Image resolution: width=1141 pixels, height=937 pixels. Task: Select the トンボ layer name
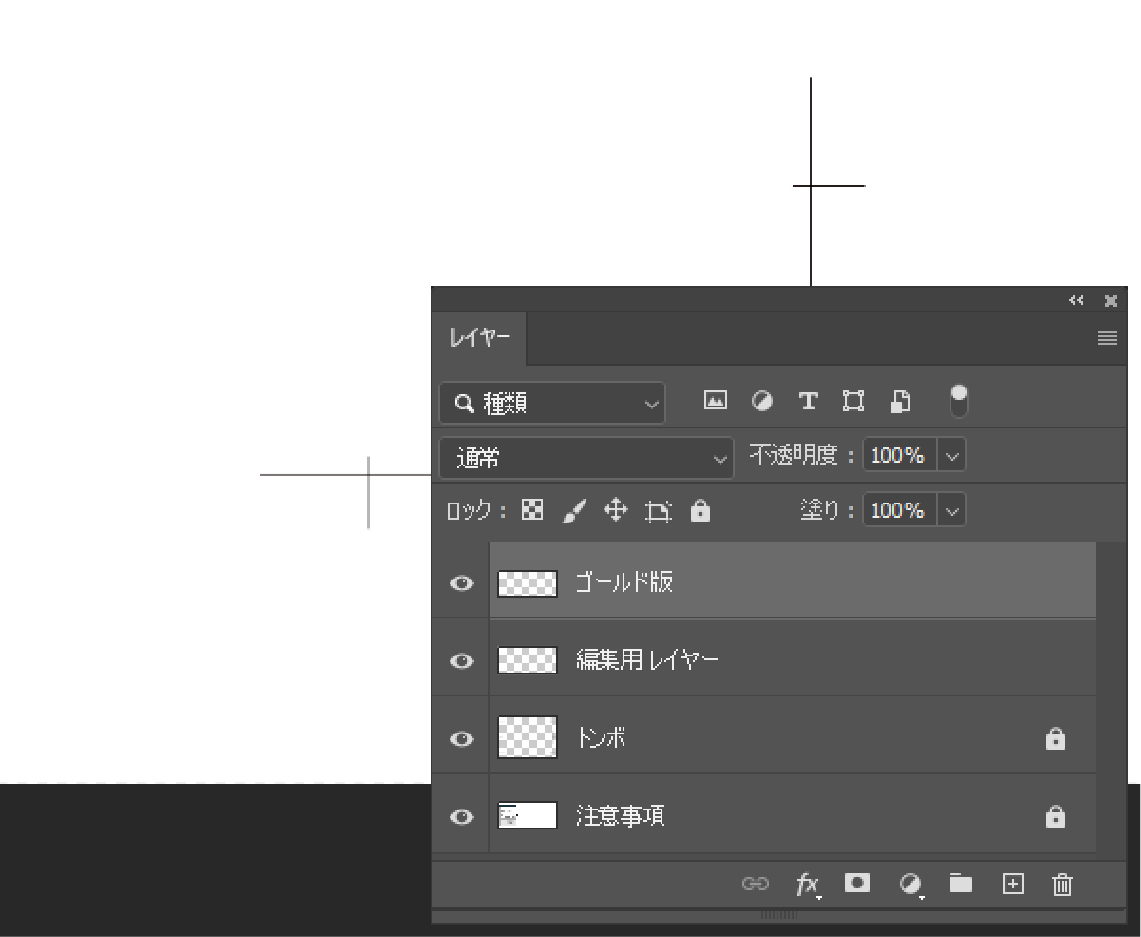[600, 738]
